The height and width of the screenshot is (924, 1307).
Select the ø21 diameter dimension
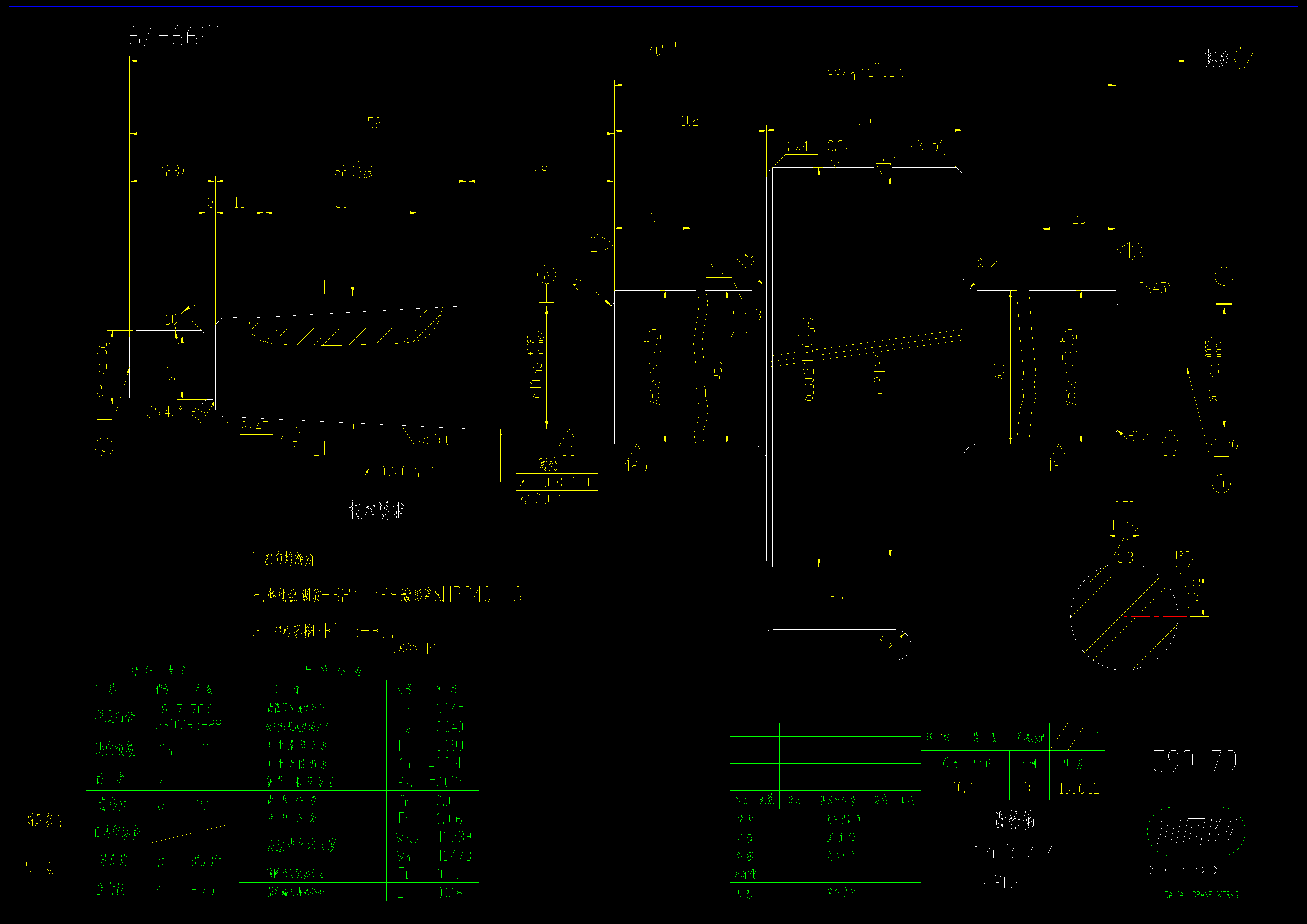(x=172, y=371)
